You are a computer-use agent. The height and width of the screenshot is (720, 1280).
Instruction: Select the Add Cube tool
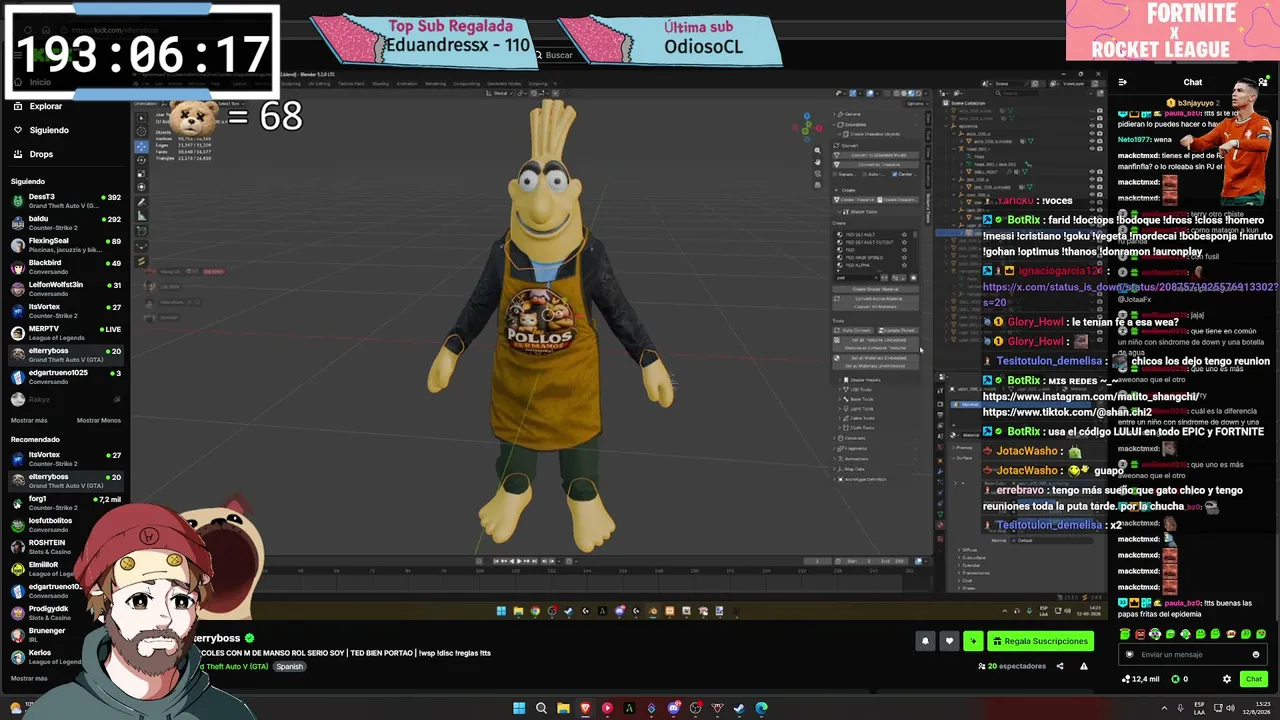141,232
